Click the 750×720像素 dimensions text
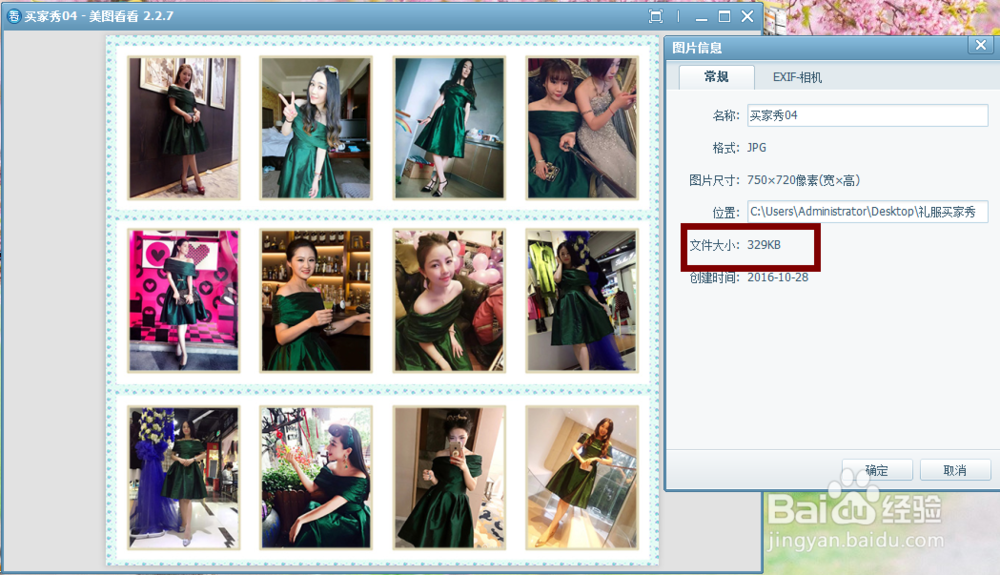The image size is (1000, 575). tap(803, 180)
